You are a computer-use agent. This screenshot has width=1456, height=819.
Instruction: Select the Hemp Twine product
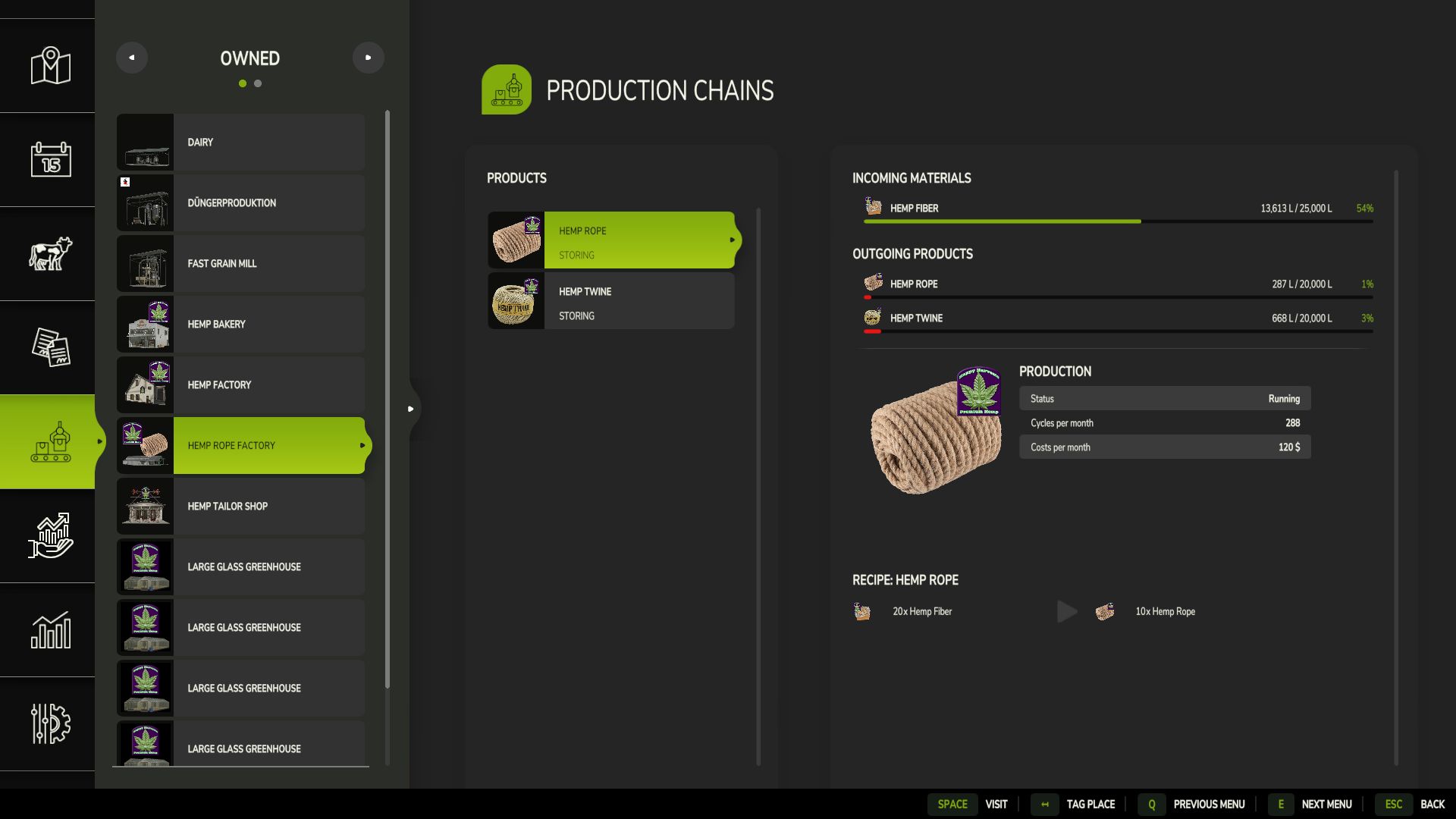pyautogui.click(x=610, y=301)
